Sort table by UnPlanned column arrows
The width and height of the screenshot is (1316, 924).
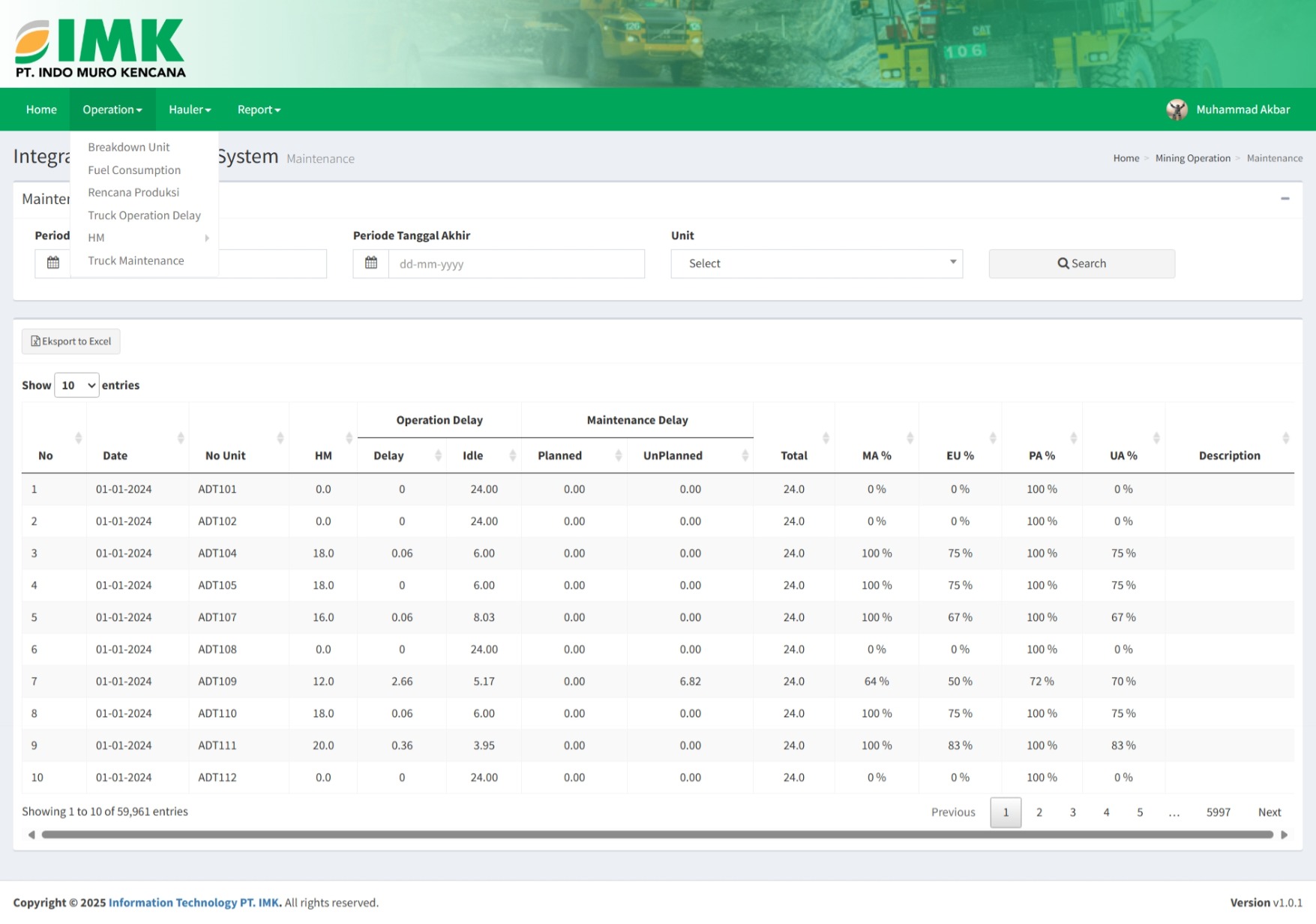pos(745,455)
